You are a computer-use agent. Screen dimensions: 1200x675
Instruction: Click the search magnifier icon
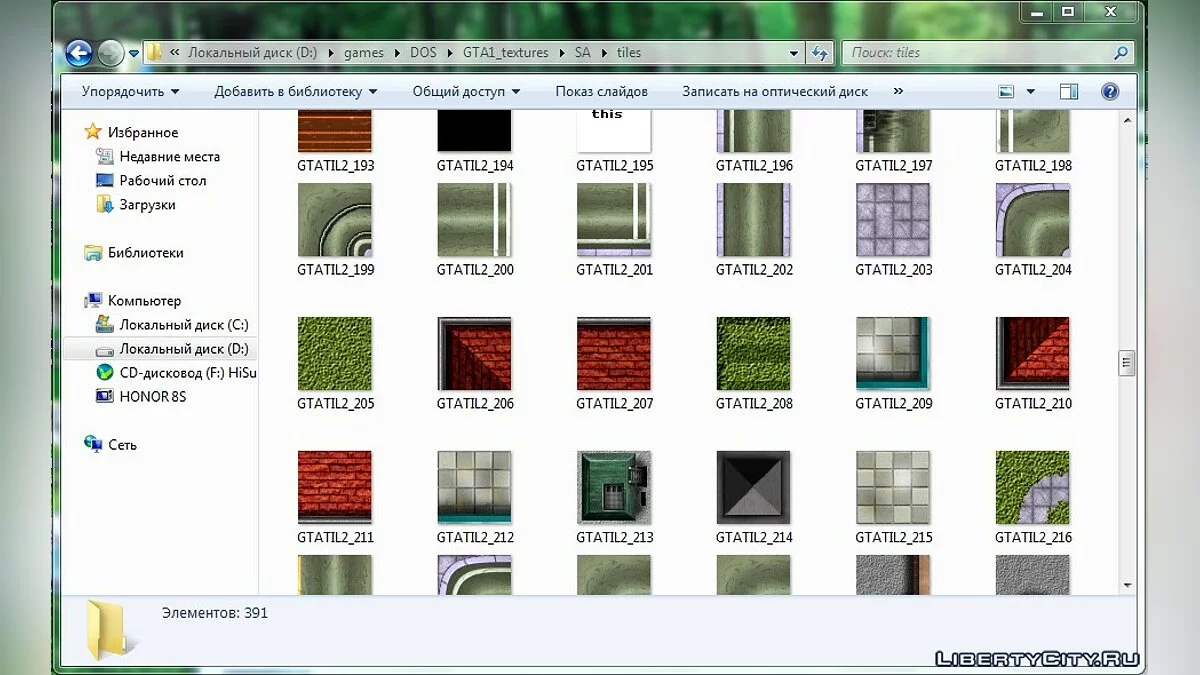point(1120,53)
